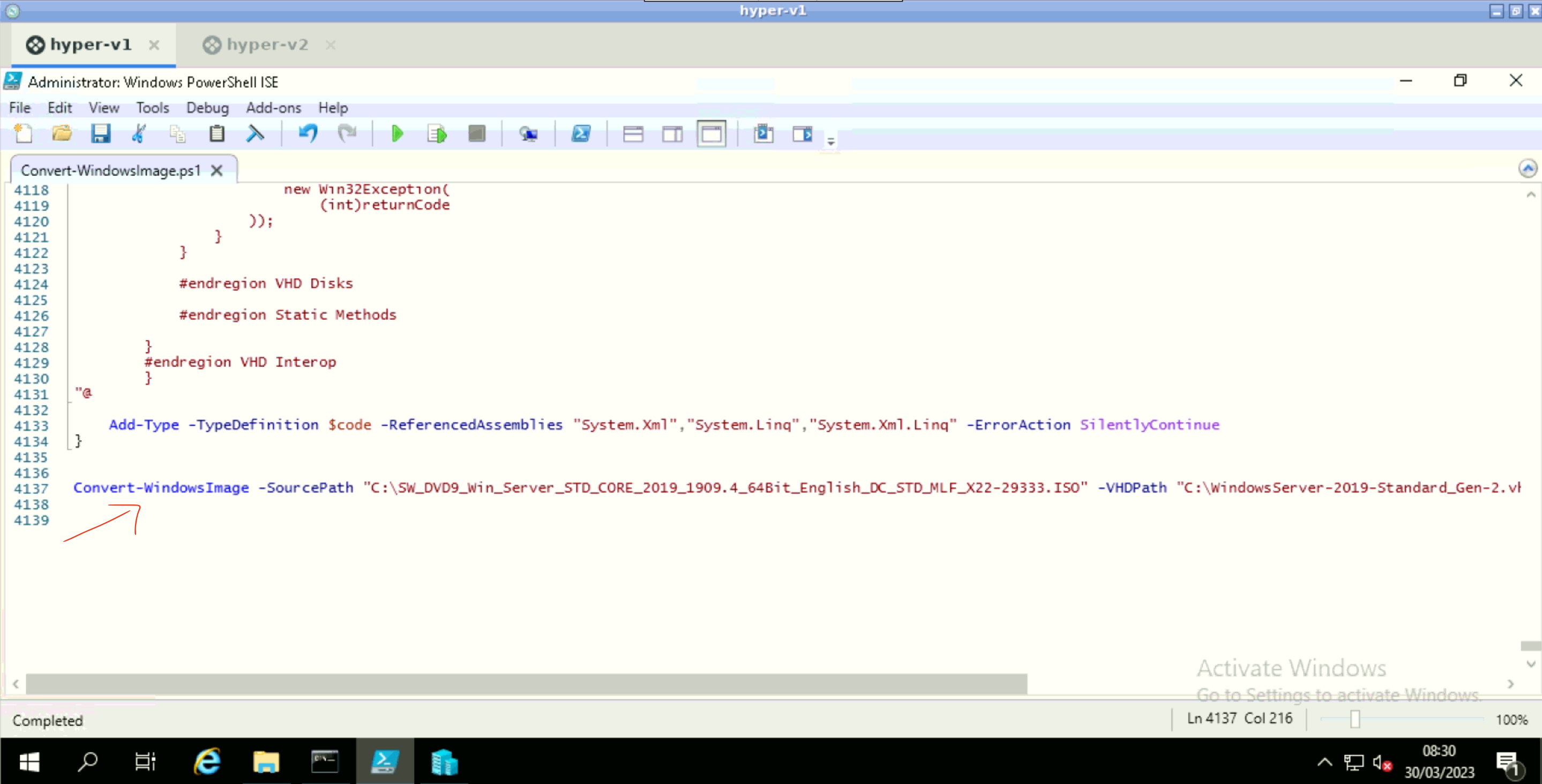Viewport: 1542px width, 784px height.
Task: Open the Add-ons menu
Action: pyautogui.click(x=274, y=108)
